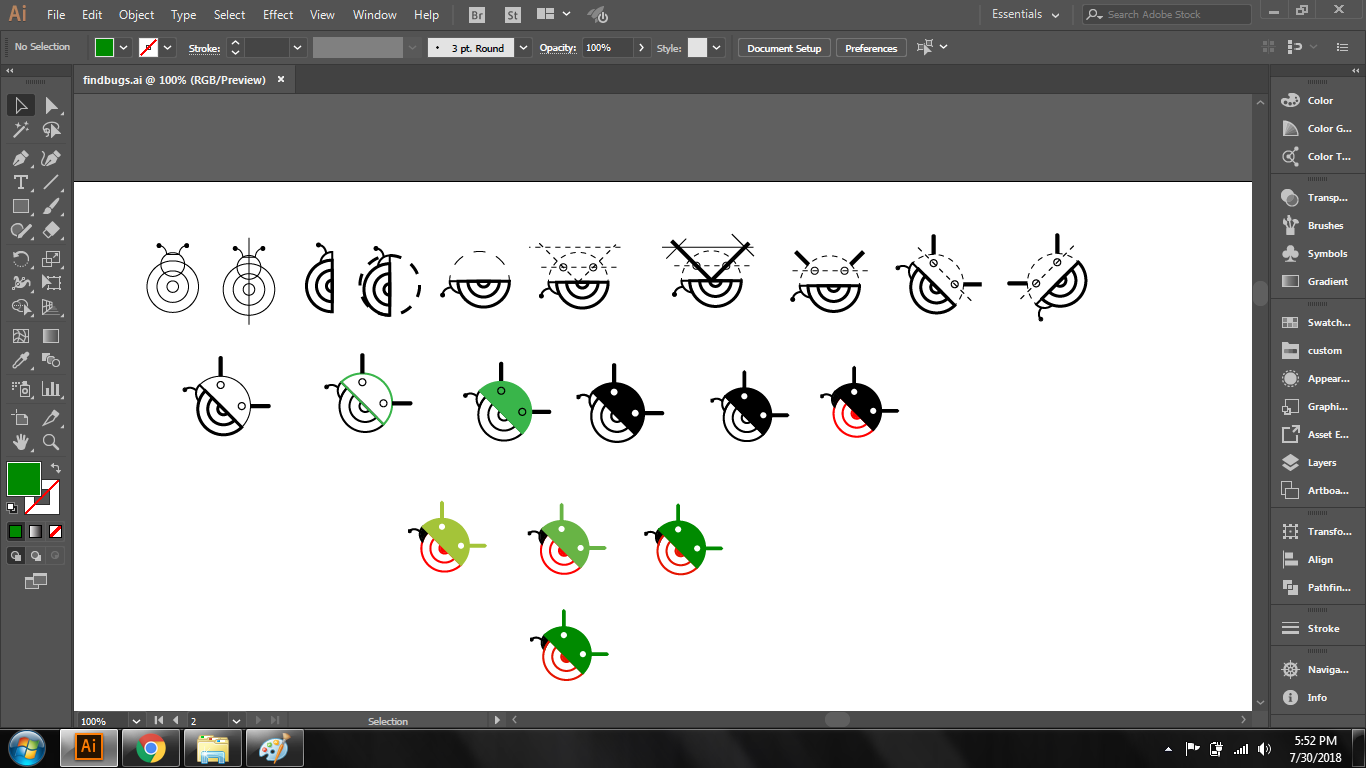Change the screen mode
1366x768 pixels.
click(36, 580)
